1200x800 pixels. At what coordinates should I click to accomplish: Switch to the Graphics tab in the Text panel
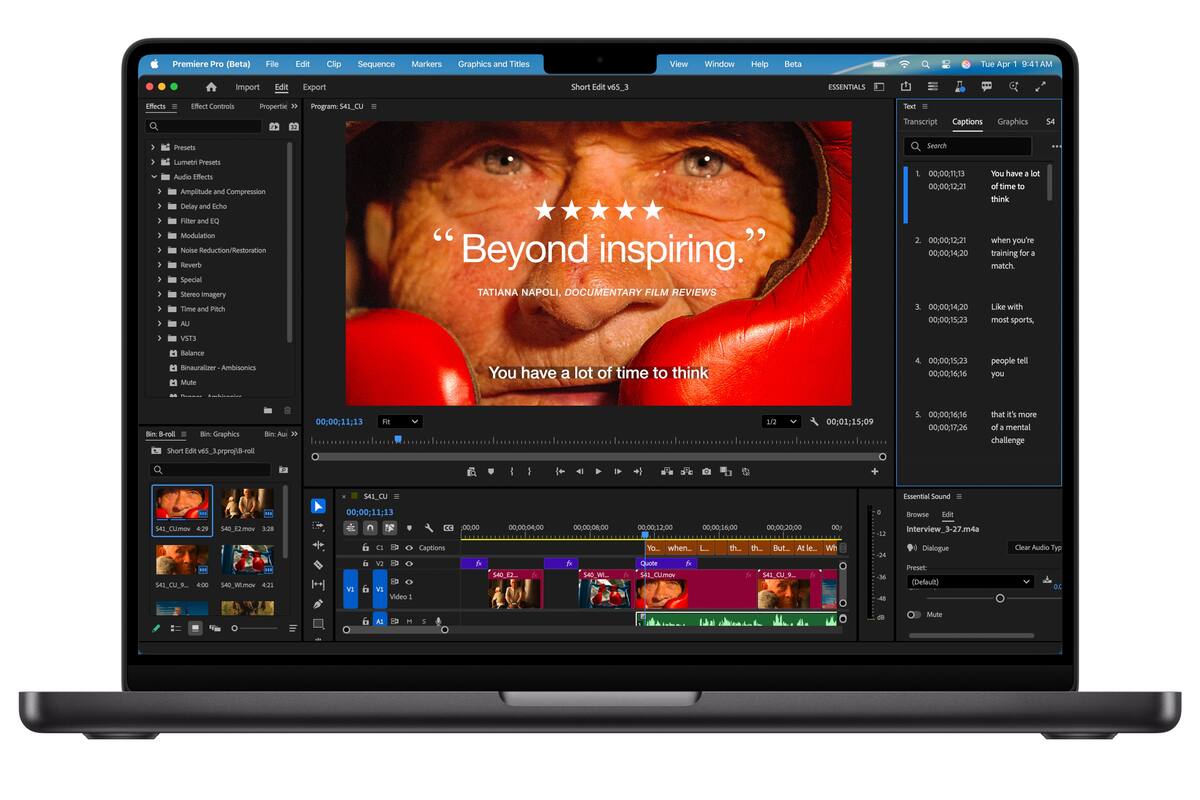[x=1012, y=121]
